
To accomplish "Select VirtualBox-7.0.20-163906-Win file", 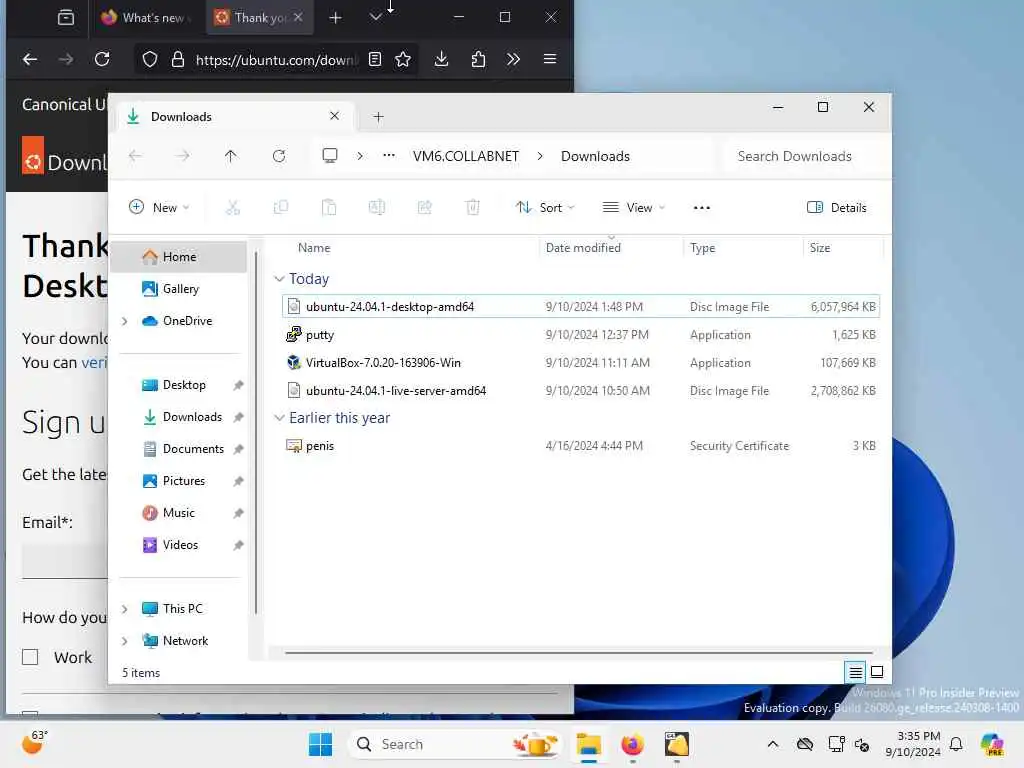I will click(x=581, y=362).
